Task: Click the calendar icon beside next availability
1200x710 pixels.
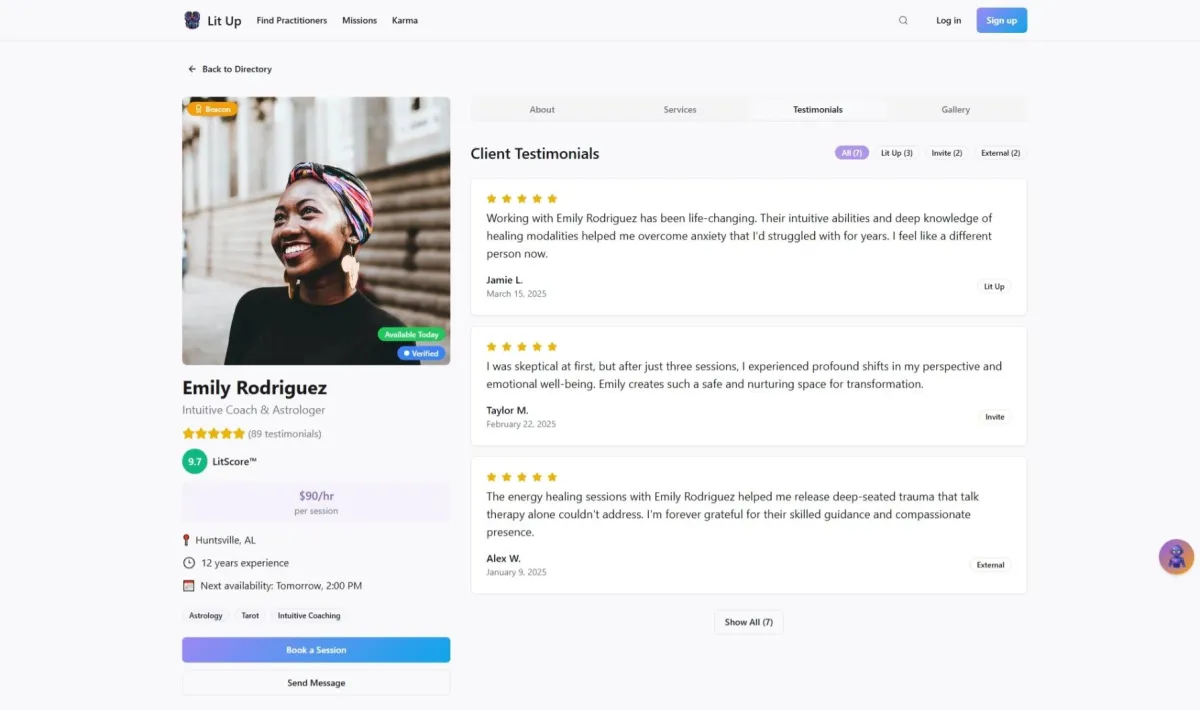Action: click(188, 586)
